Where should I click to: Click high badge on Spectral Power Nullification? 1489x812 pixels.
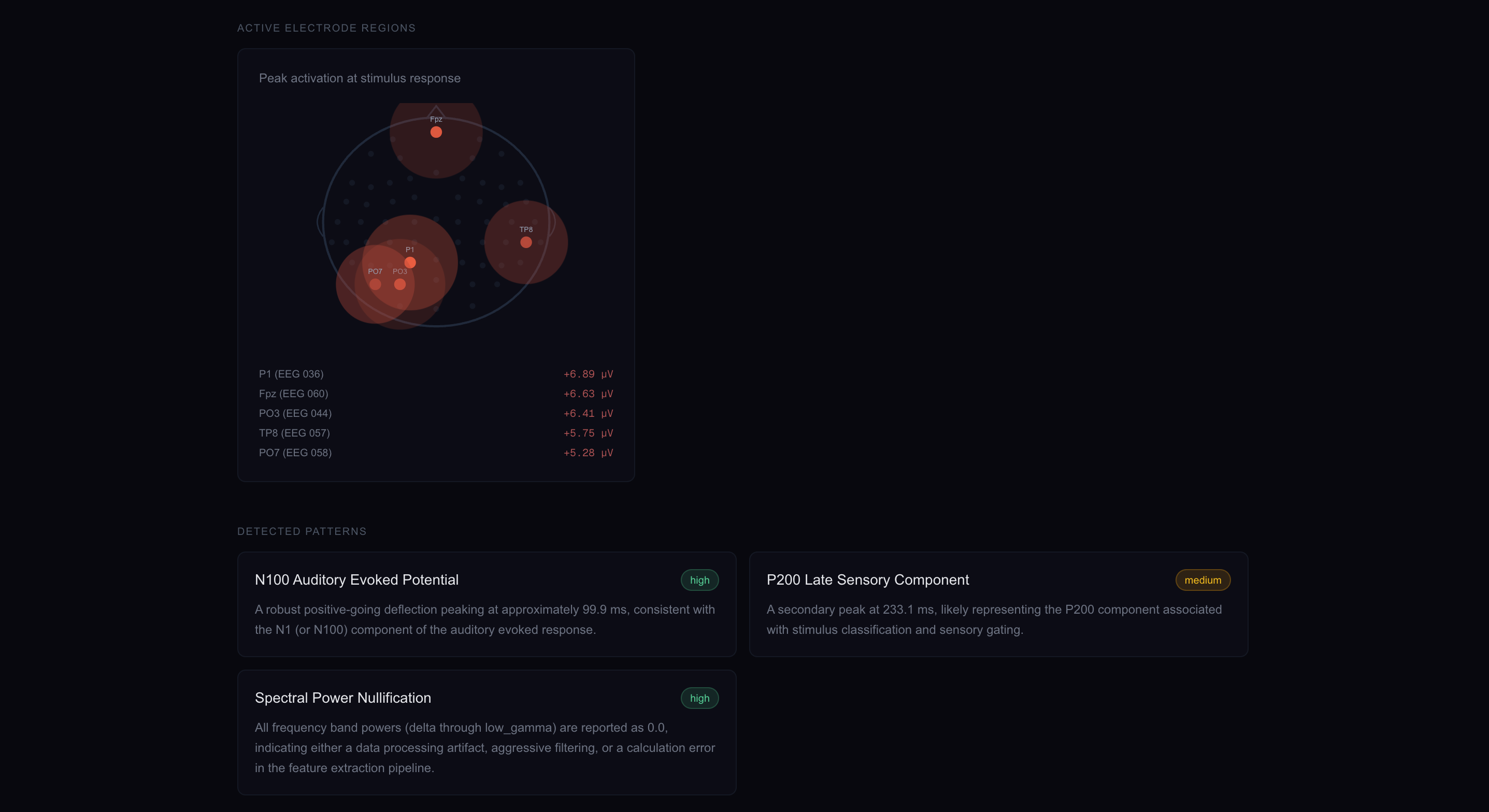coord(699,698)
